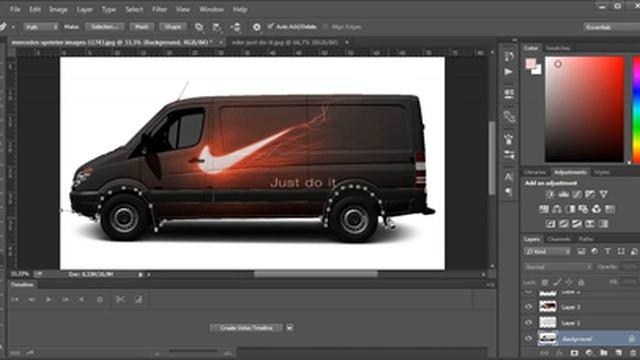Switch to the Libraries tab
Screen dimensions: 640x360
[535, 172]
